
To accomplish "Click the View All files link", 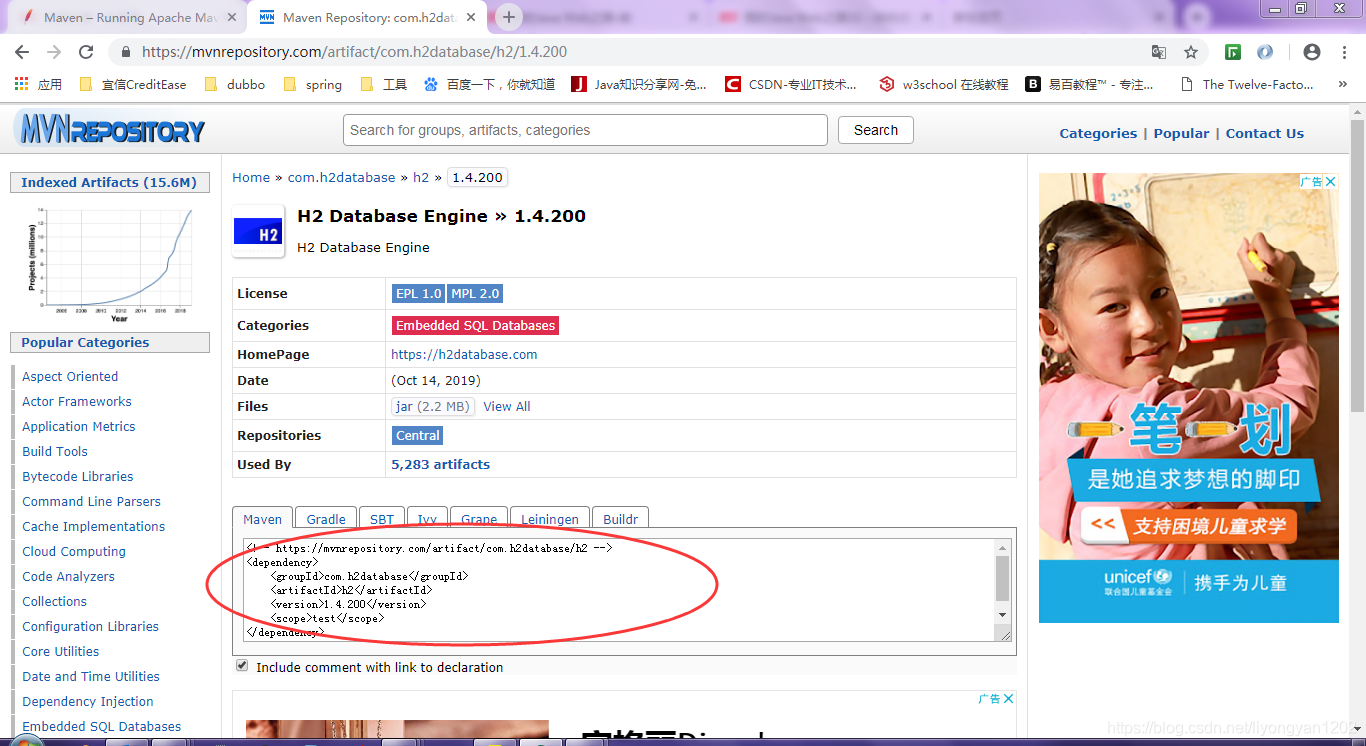I will click(x=507, y=406).
